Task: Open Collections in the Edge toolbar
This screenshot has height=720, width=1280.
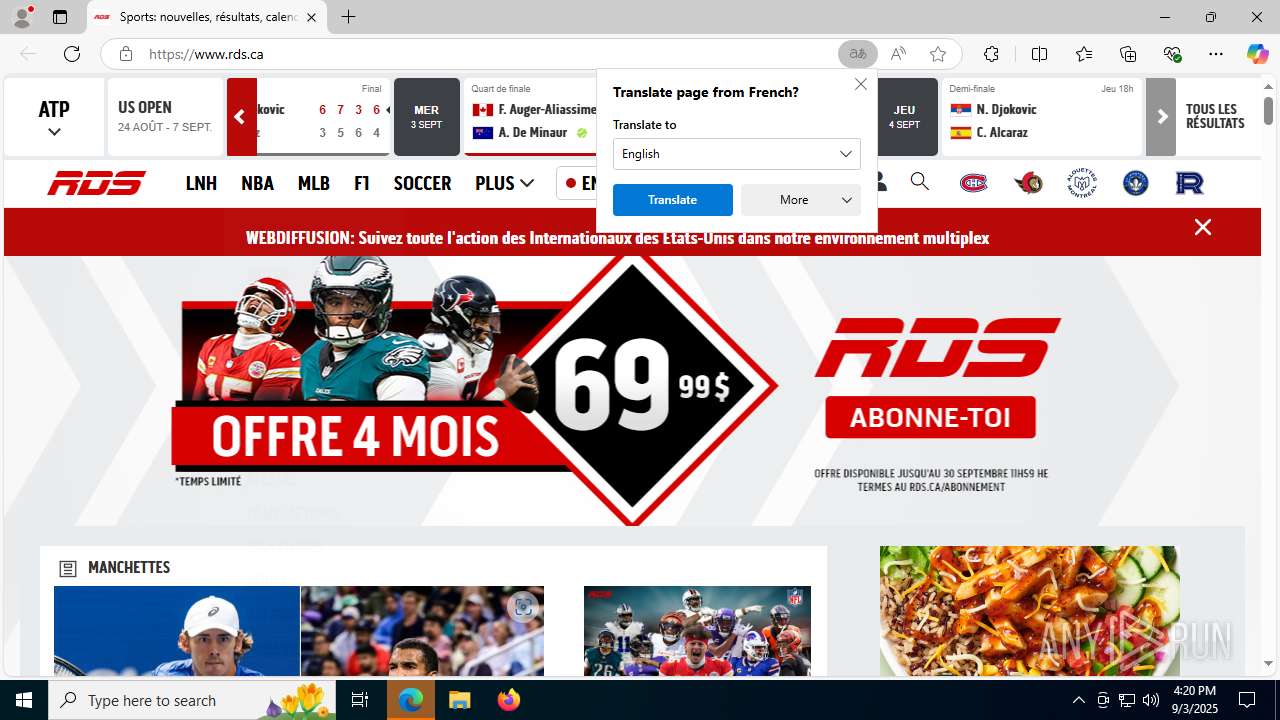Action: (x=1128, y=54)
